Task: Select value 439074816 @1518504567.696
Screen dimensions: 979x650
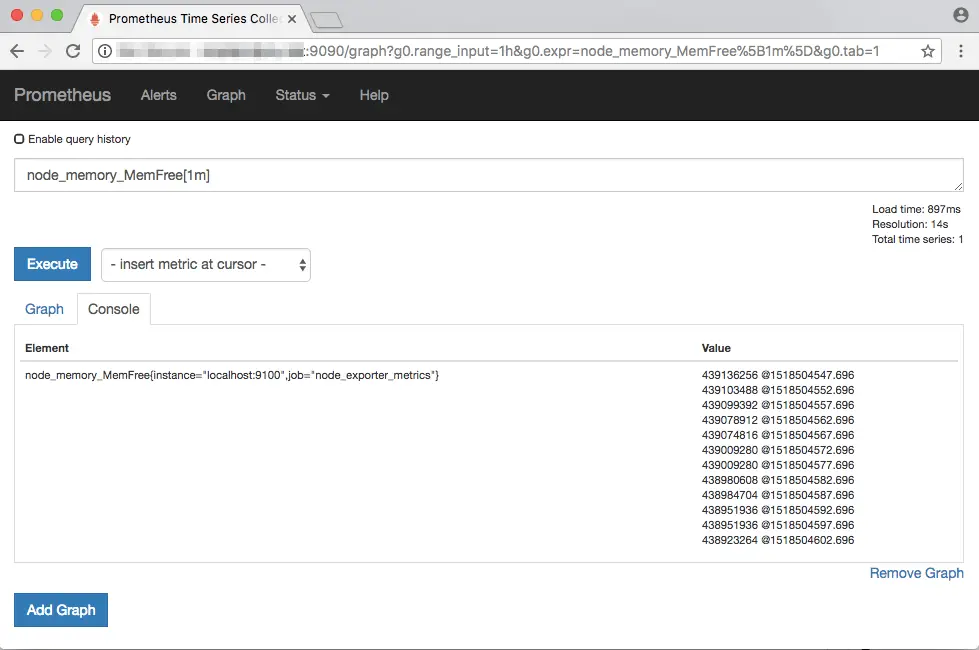Action: (x=778, y=435)
